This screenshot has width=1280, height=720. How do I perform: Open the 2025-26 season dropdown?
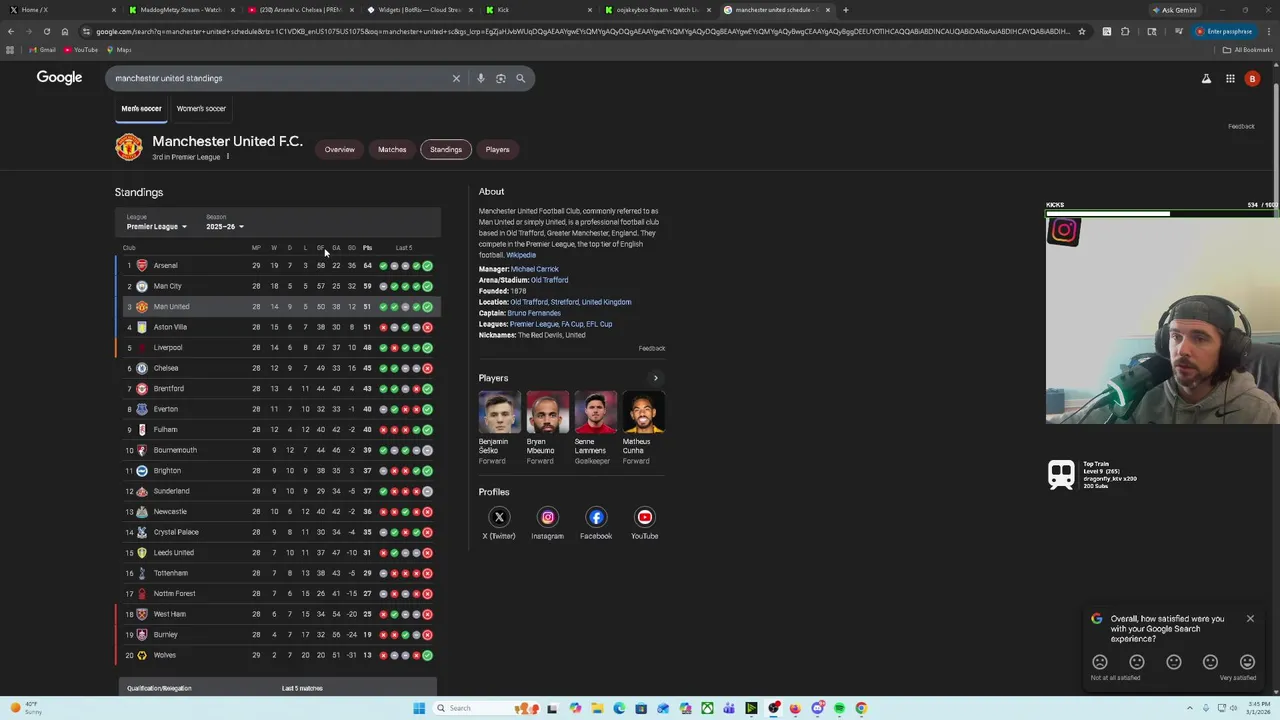point(225,227)
